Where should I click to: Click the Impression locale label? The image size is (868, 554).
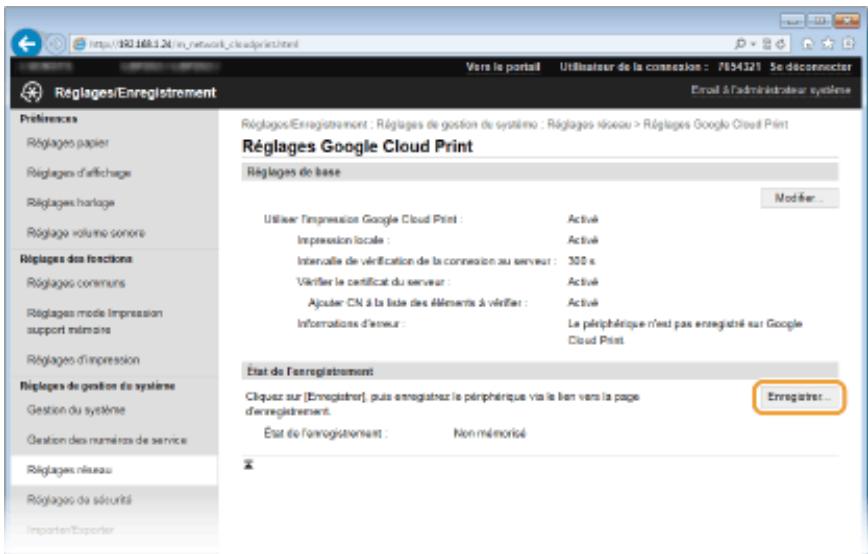[343, 240]
